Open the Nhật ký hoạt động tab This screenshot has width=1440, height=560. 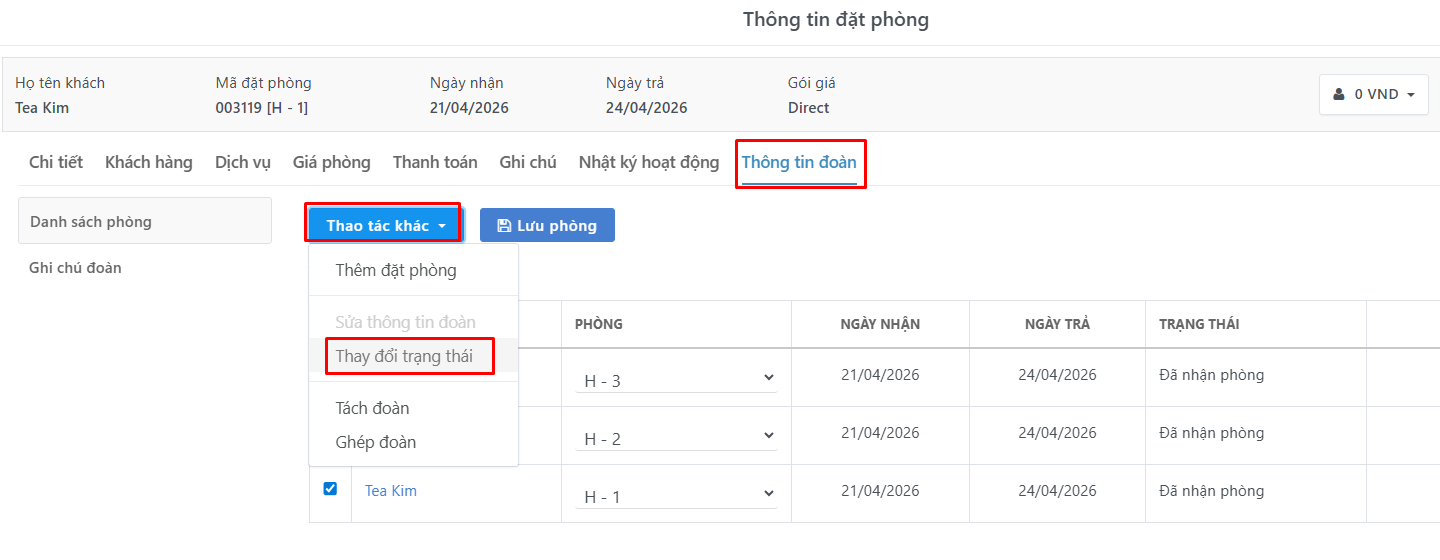click(x=649, y=162)
